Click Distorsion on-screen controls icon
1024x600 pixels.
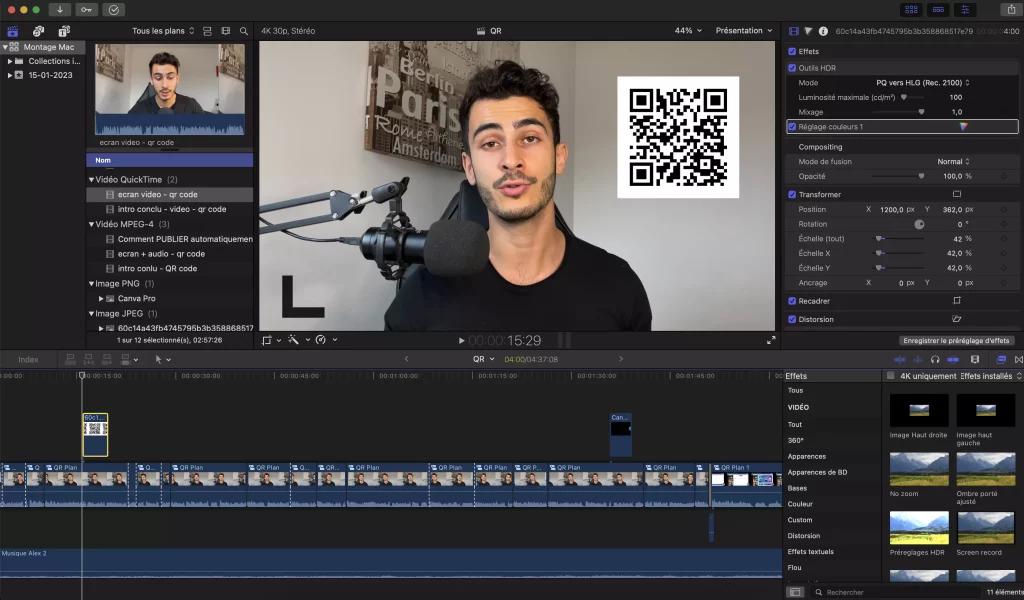click(x=957, y=319)
